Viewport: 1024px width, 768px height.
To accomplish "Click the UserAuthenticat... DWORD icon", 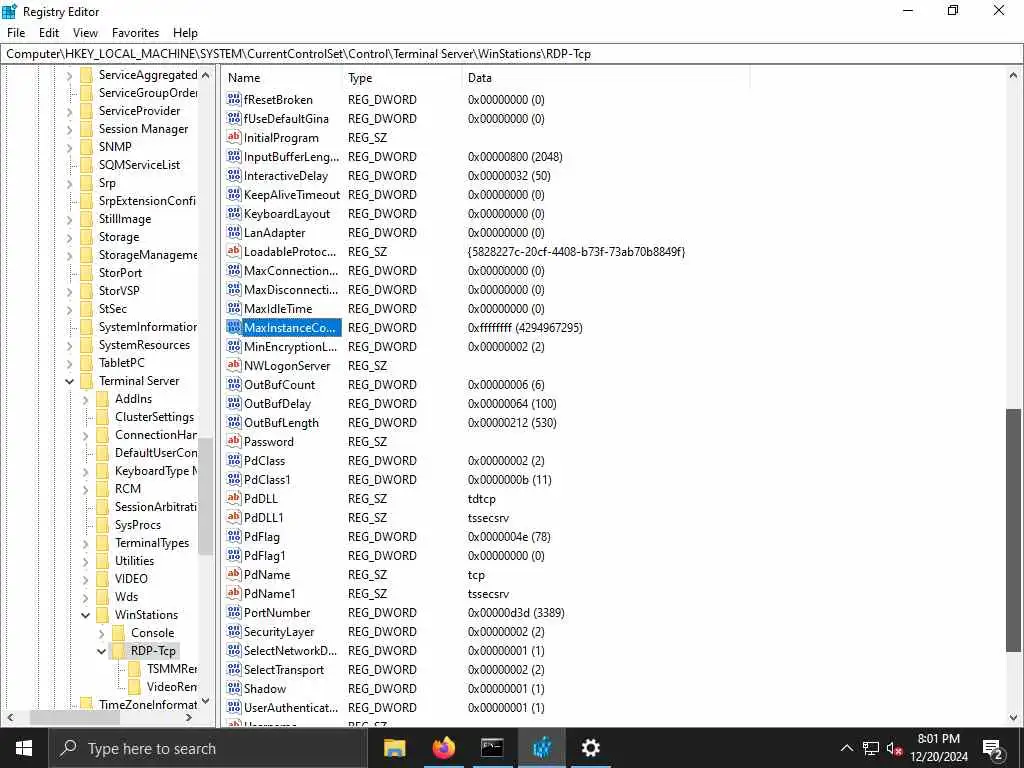I will click(x=234, y=707).
